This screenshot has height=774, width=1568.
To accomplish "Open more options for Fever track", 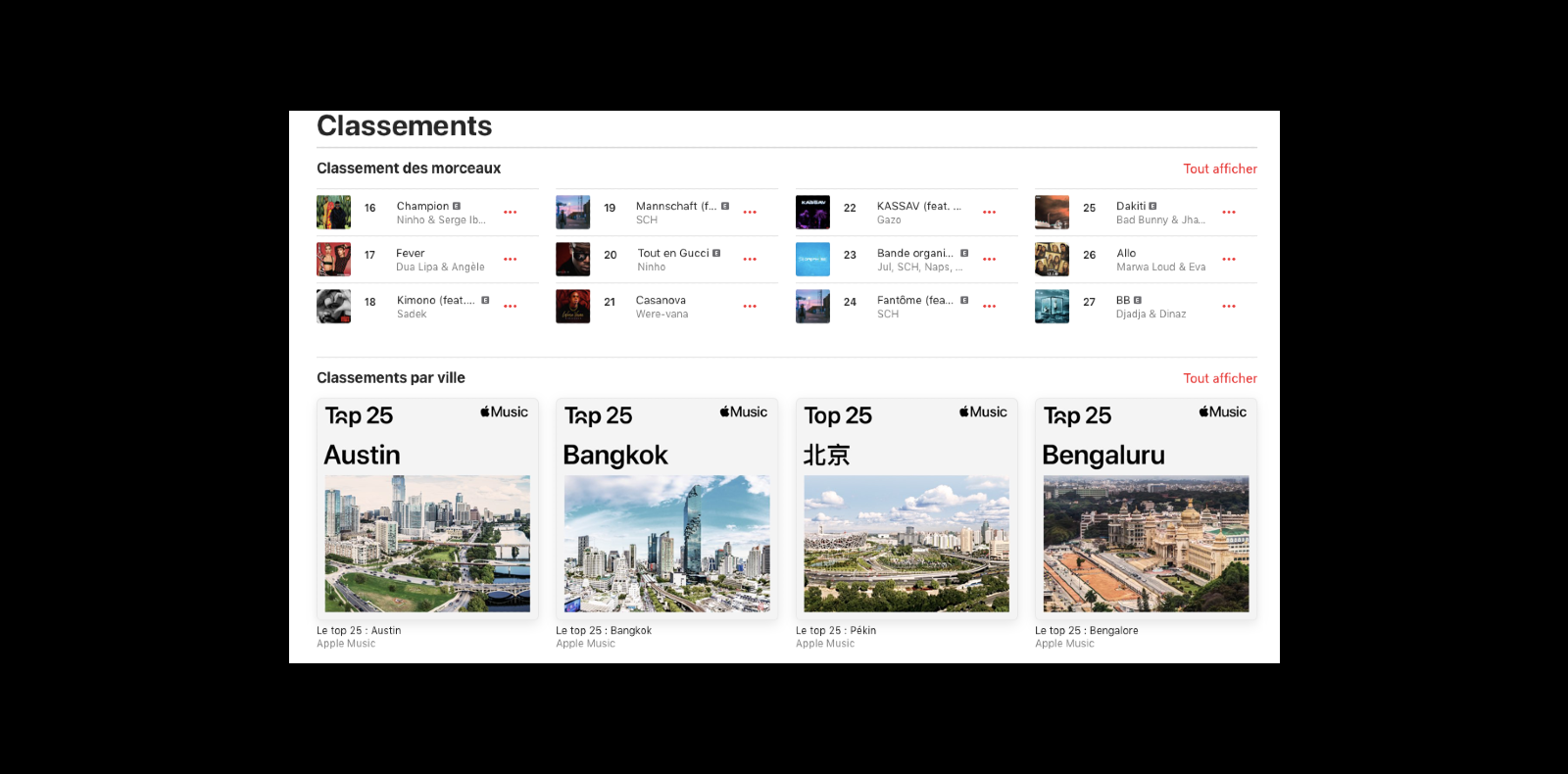I will [x=510, y=260].
